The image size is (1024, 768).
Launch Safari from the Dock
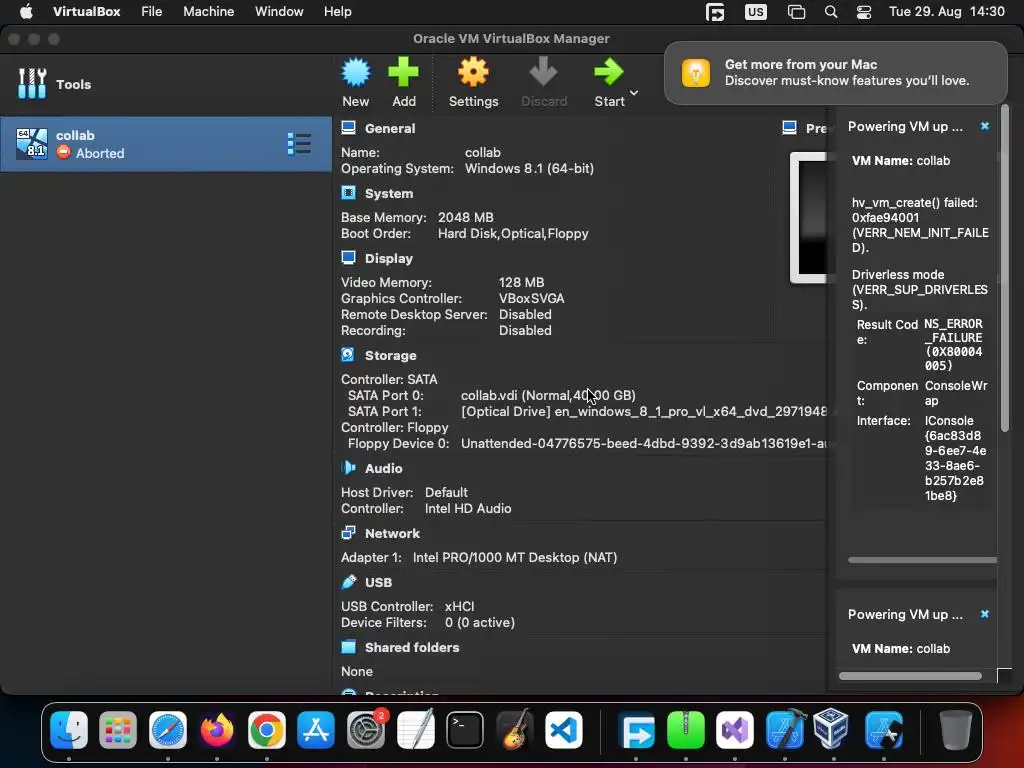click(168, 729)
